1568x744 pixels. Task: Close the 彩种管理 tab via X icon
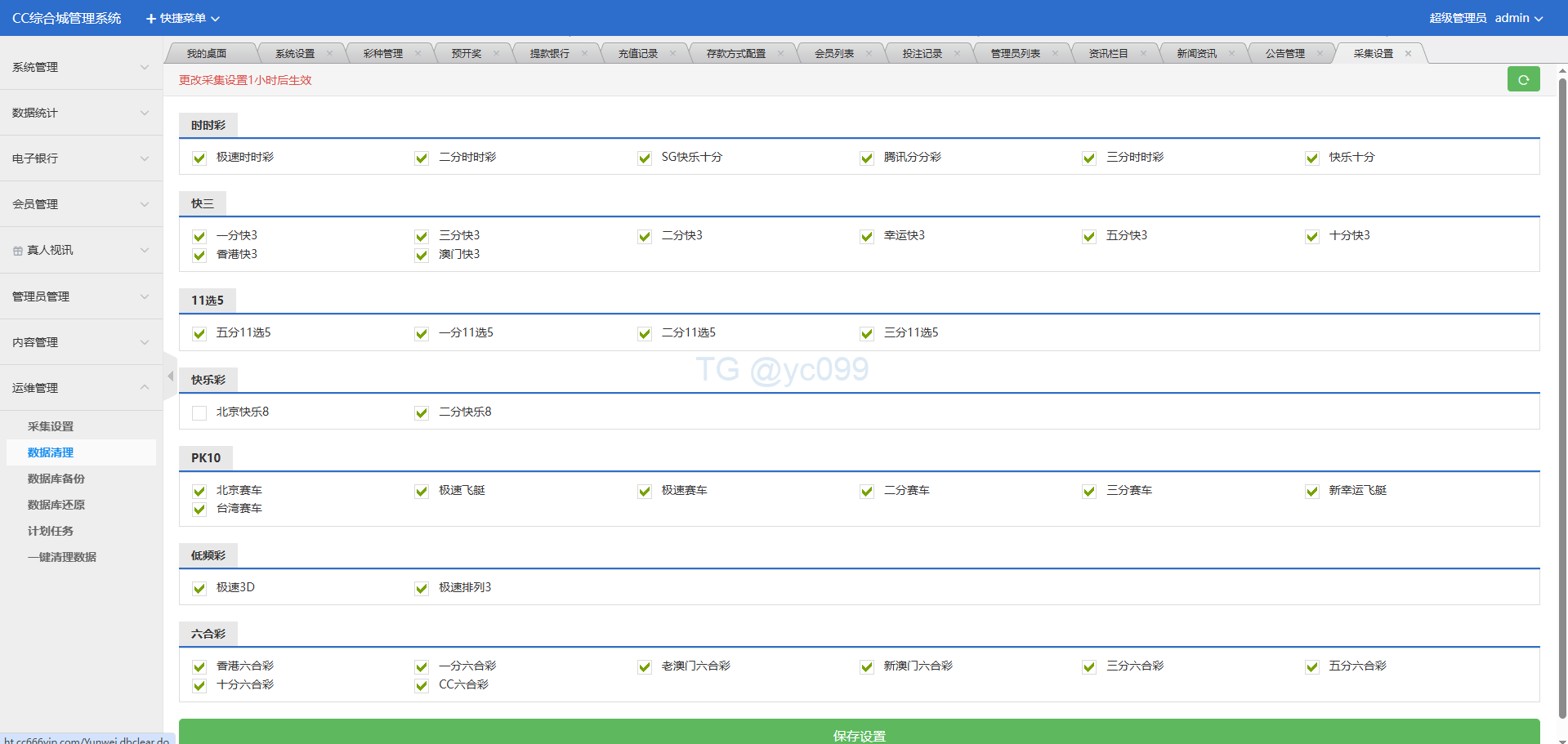[x=418, y=54]
